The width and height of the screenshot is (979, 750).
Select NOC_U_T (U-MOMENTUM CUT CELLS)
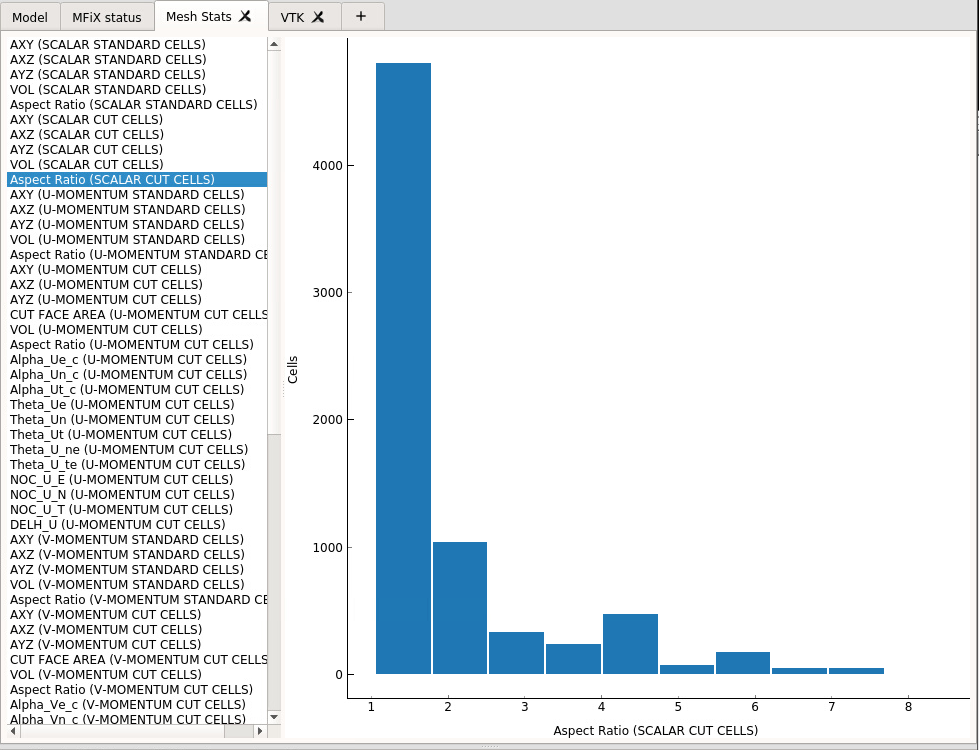(122, 510)
